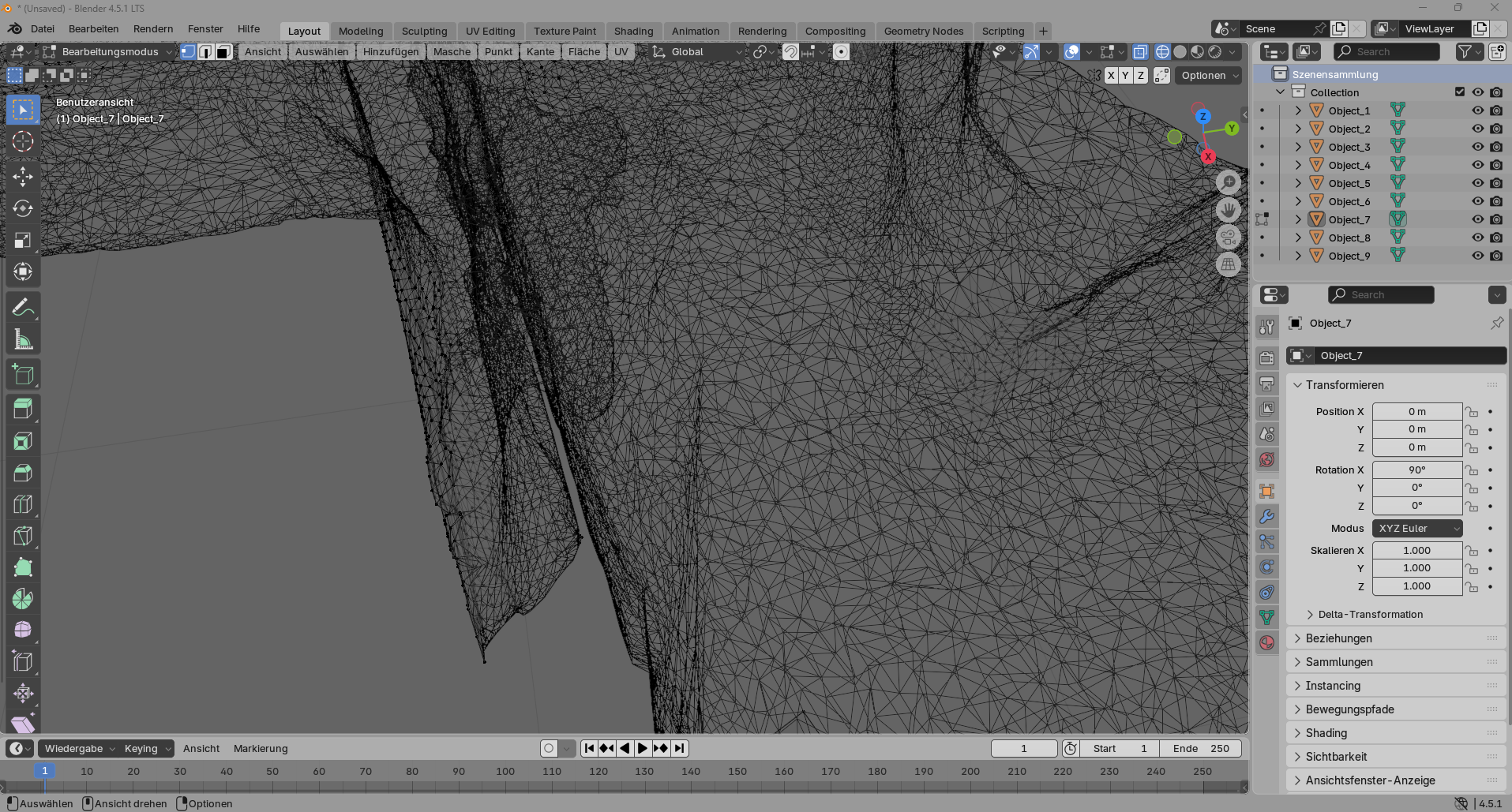This screenshot has width=1512, height=812.
Task: Click the camera view icon in viewport
Action: click(1228, 238)
